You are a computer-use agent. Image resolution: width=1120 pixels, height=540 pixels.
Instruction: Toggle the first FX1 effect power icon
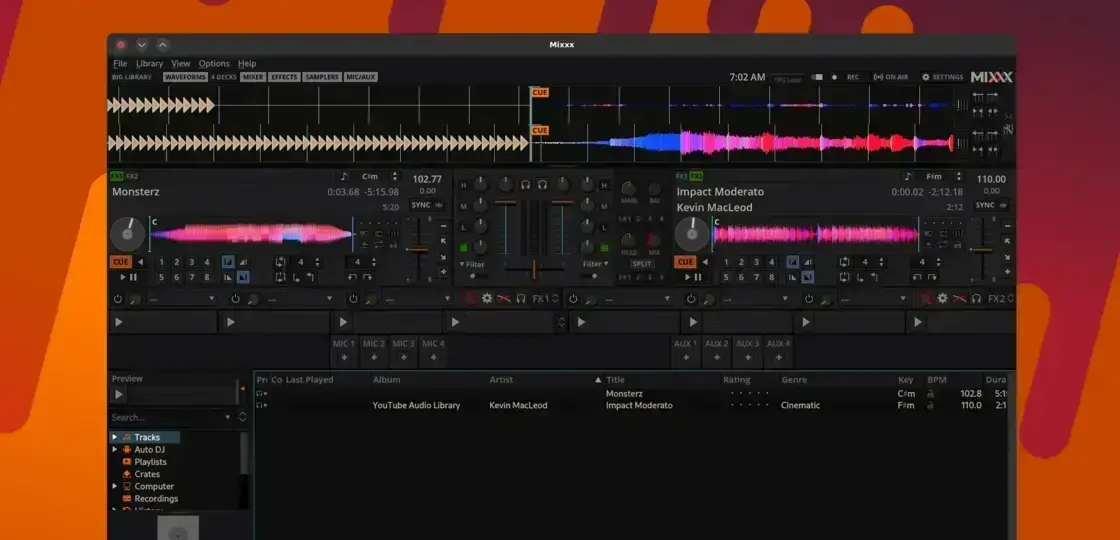118,299
